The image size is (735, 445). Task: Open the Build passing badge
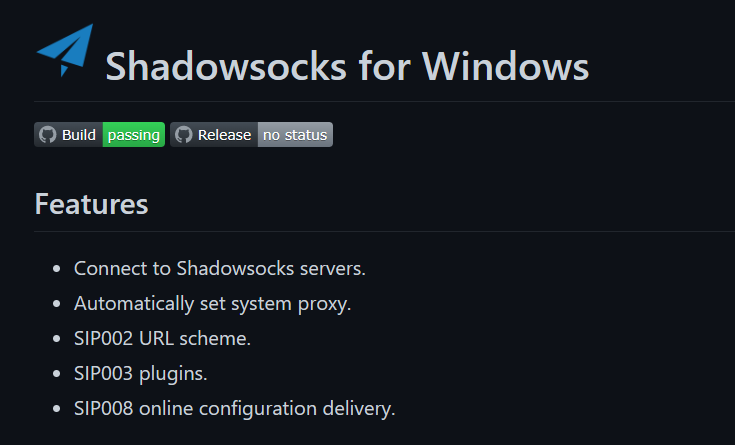(99, 135)
